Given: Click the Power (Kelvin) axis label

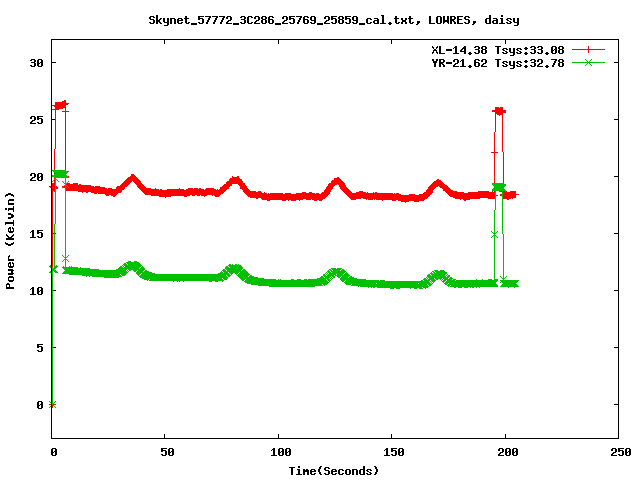Looking at the screenshot, I should 10,241.
